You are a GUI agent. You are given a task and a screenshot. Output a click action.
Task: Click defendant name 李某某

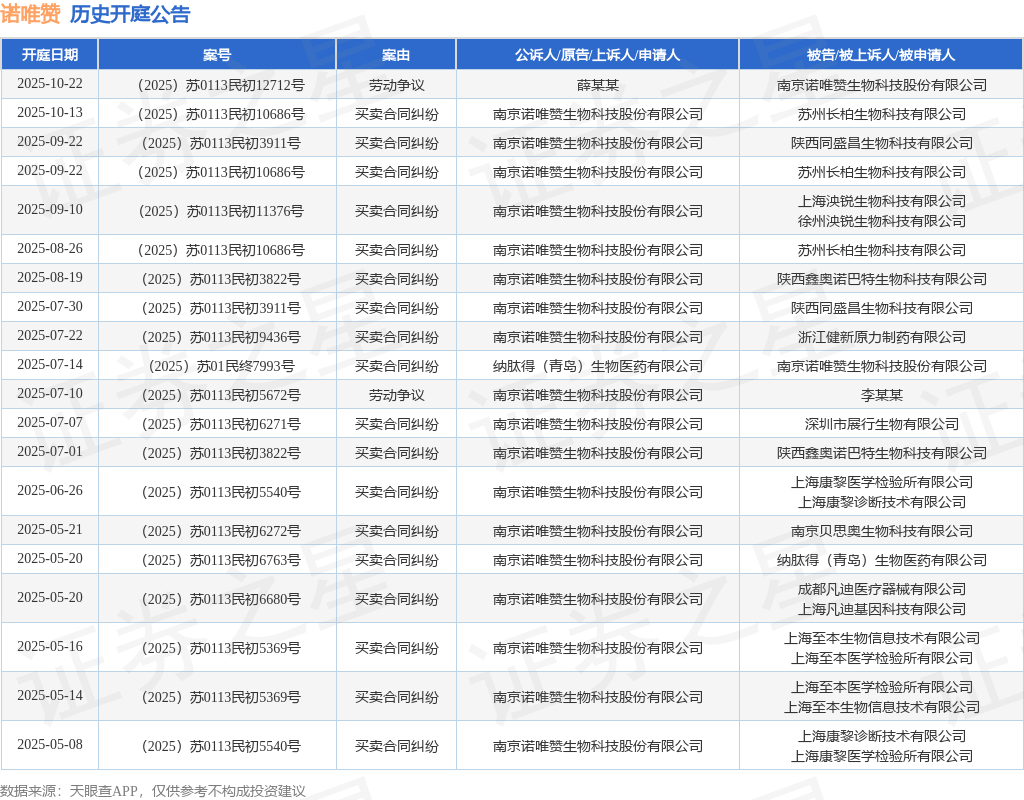click(x=882, y=395)
